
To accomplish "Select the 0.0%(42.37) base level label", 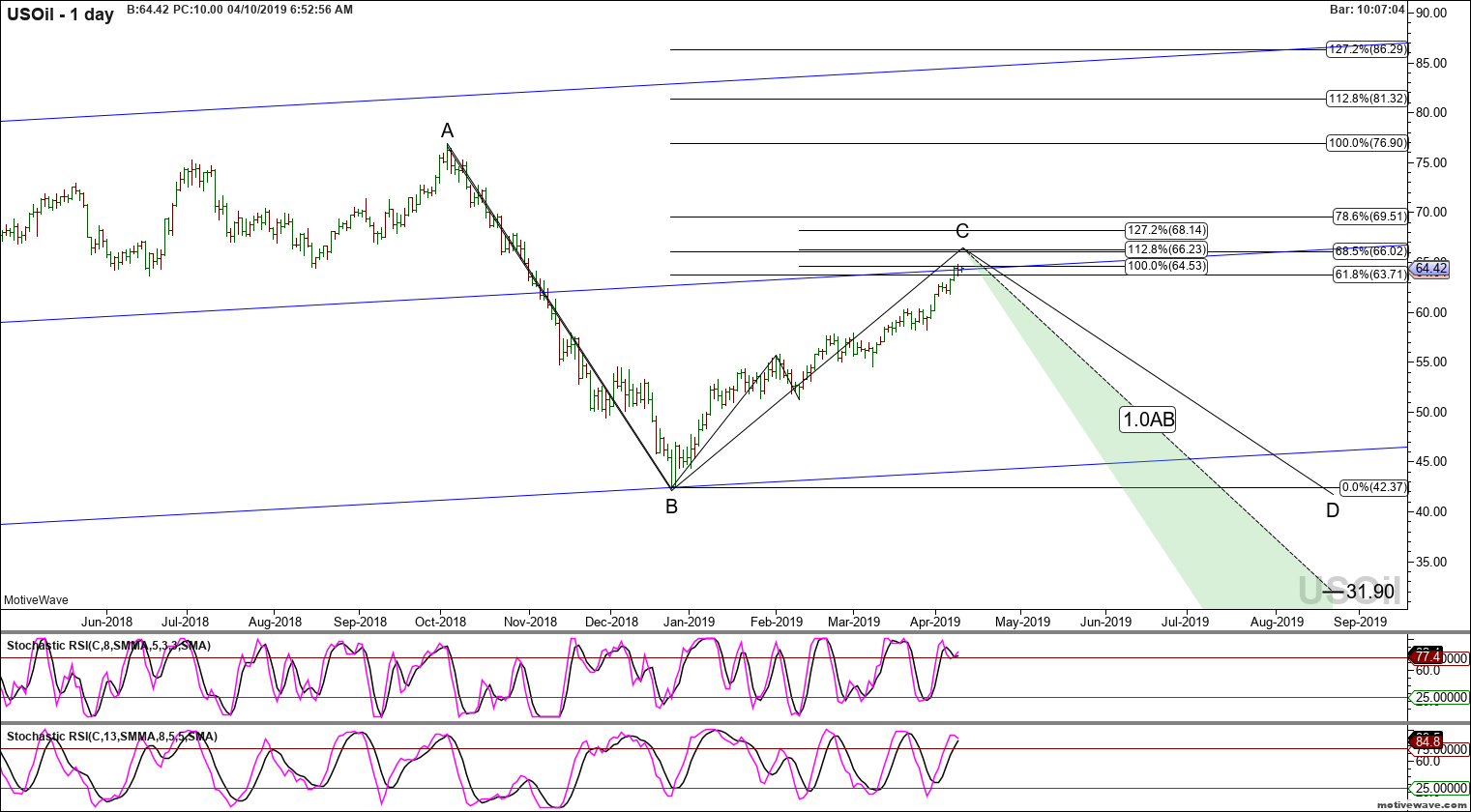I will click(x=1373, y=487).
